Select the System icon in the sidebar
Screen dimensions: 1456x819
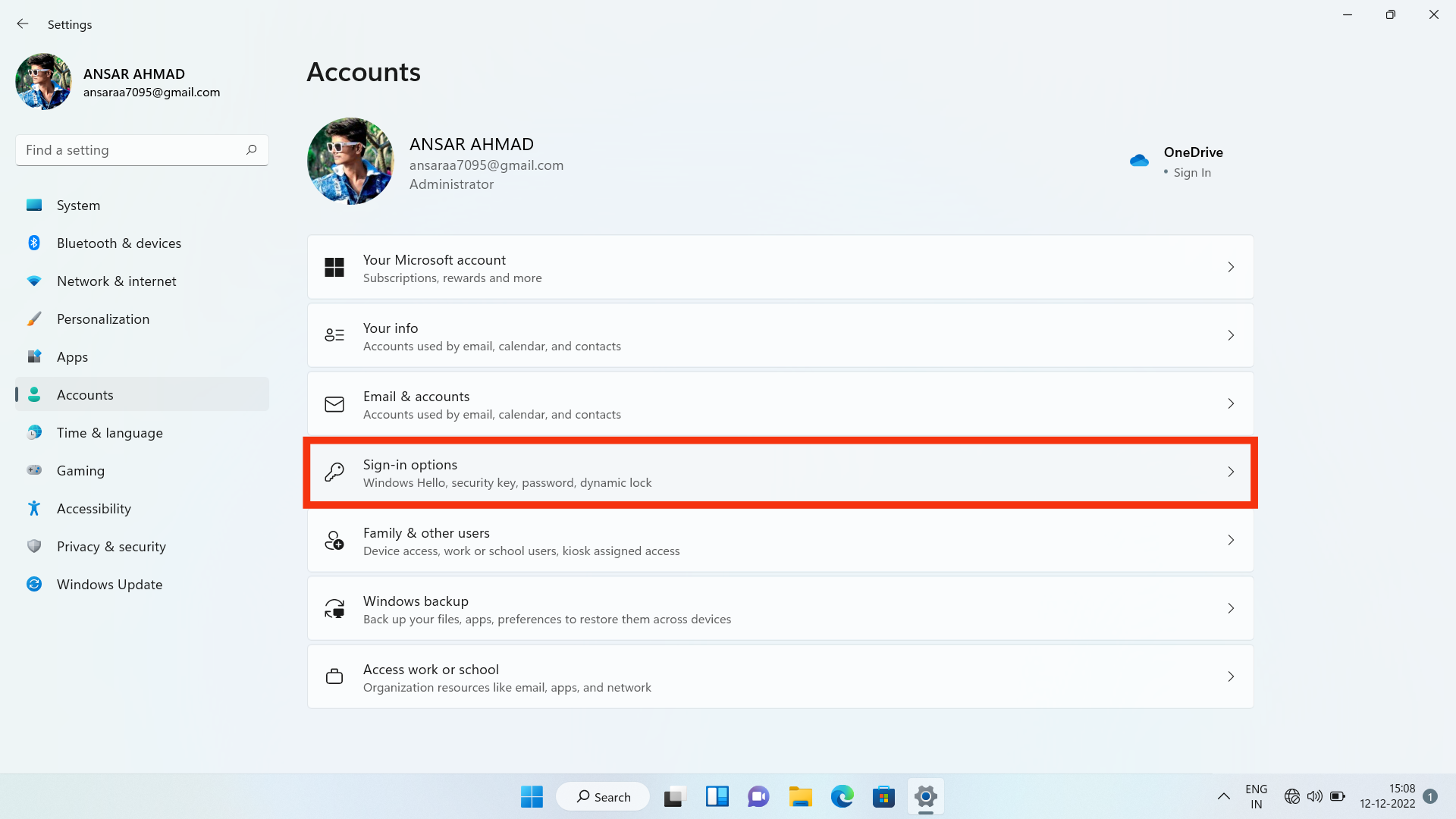33,205
